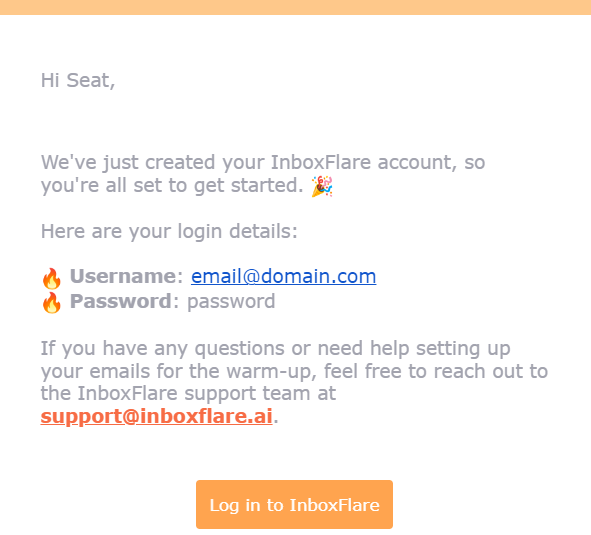Click the fire emoji beside Username
The width and height of the screenshot is (591, 535).
click(51, 278)
